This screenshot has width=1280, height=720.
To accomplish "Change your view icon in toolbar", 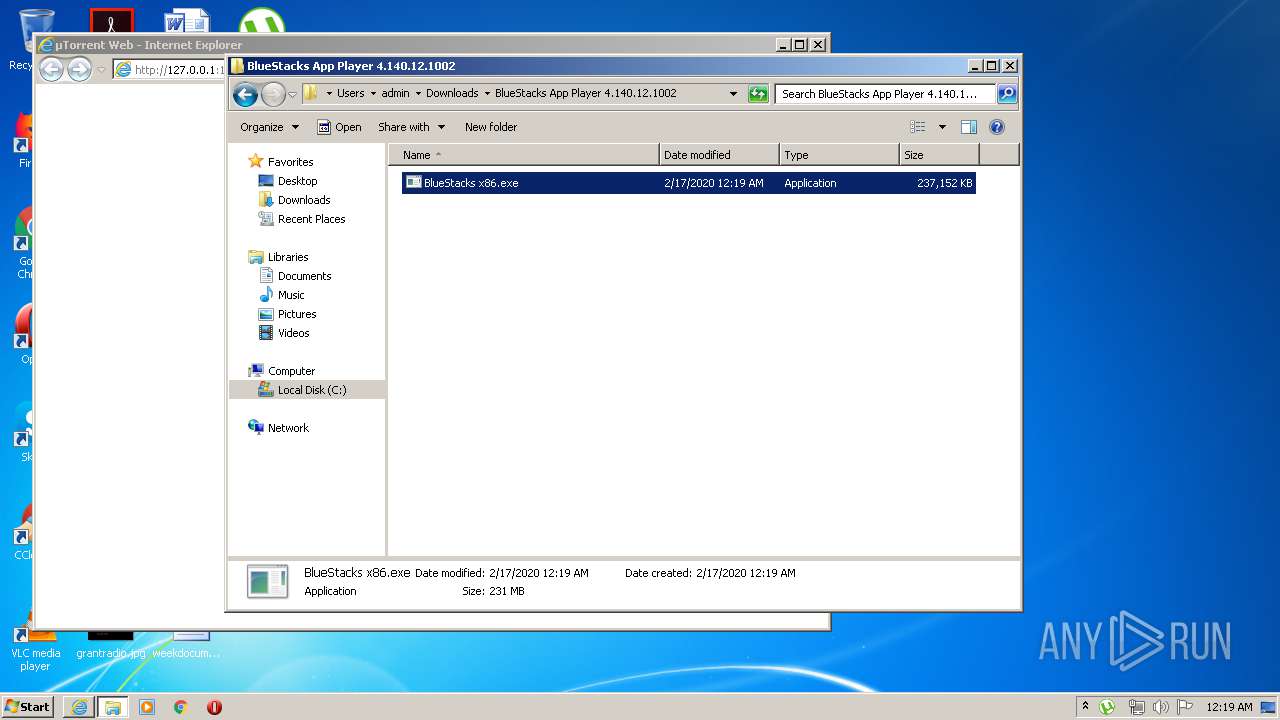I will [x=918, y=127].
